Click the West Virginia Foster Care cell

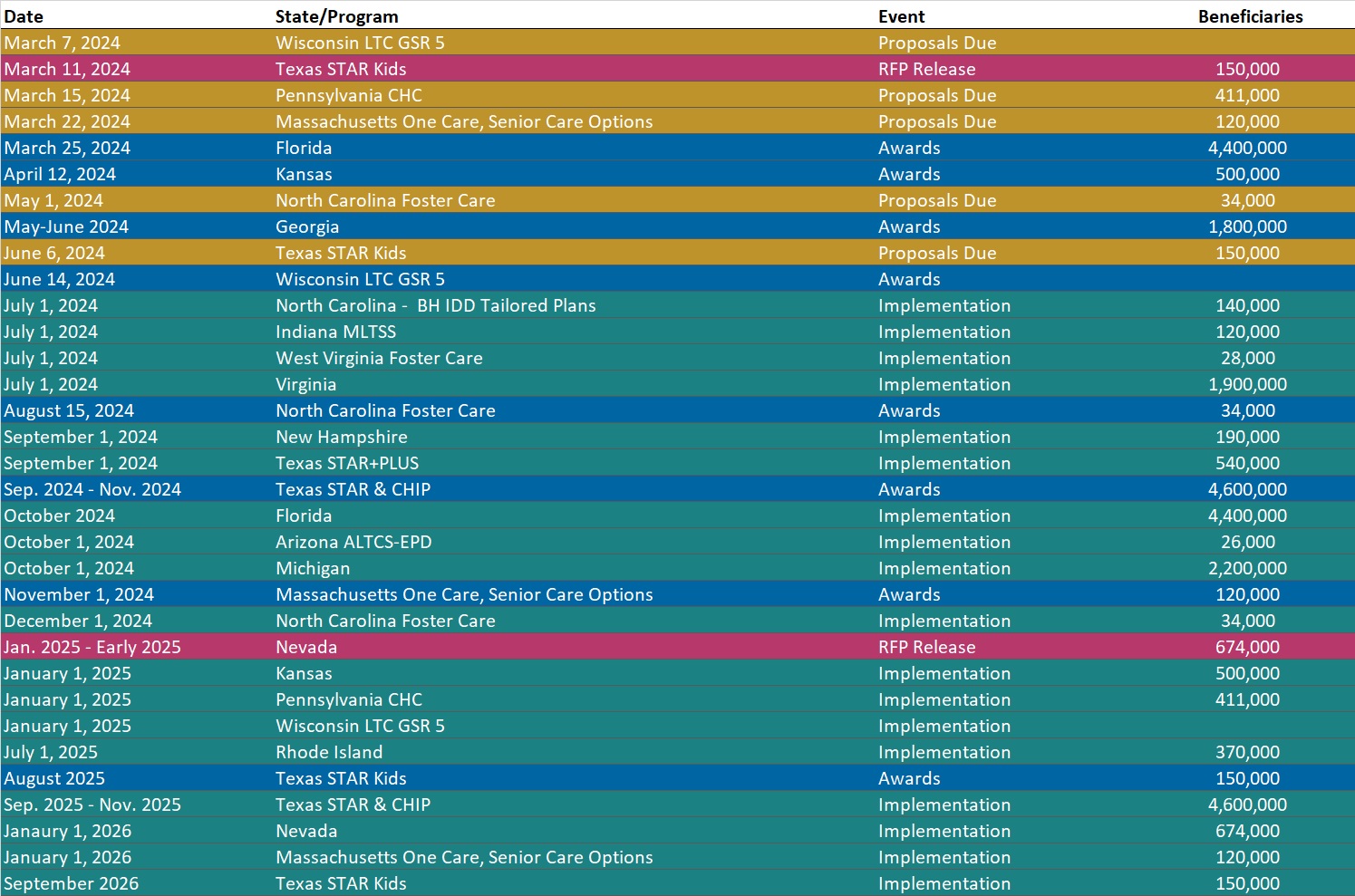pos(379,358)
